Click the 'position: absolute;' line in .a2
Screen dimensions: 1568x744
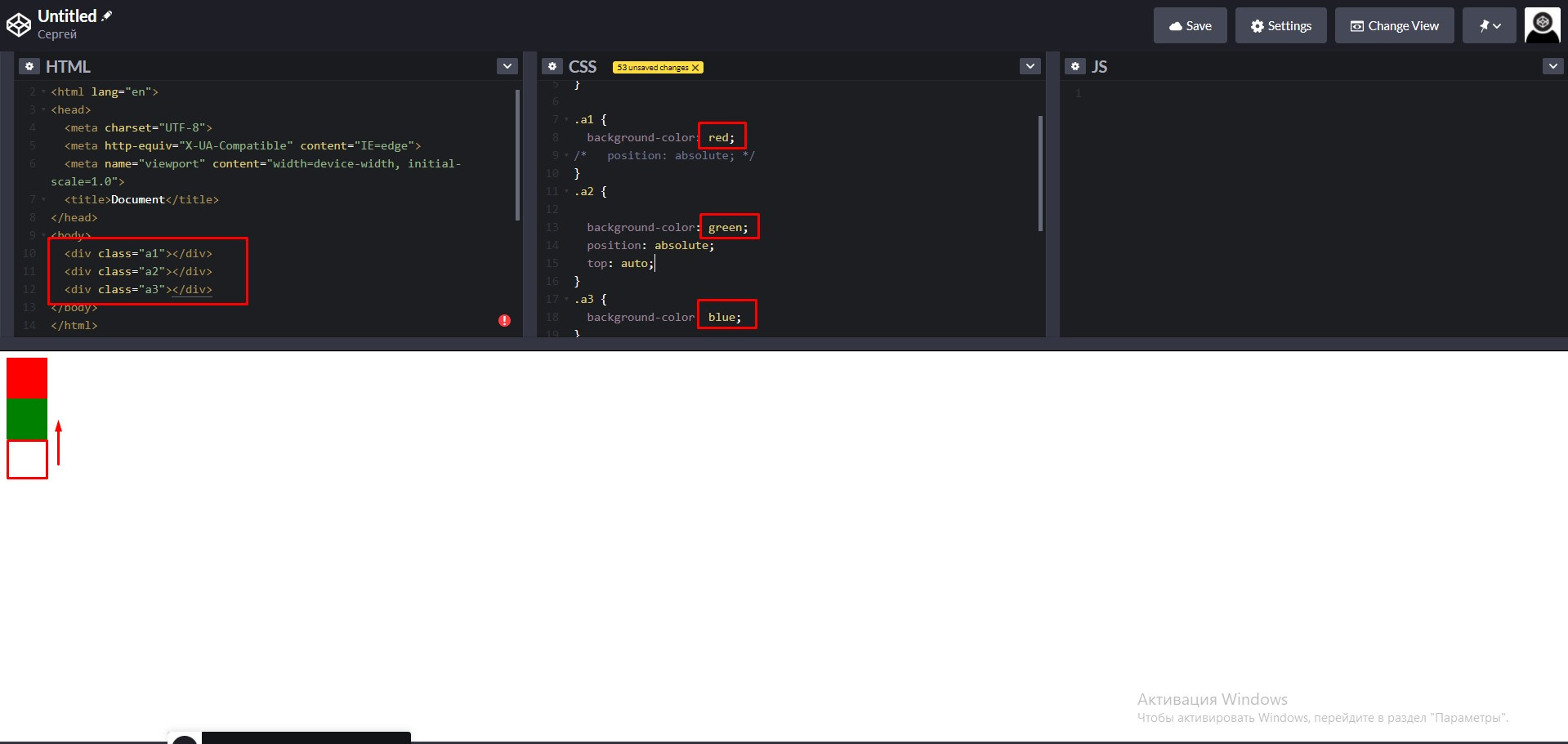point(650,246)
